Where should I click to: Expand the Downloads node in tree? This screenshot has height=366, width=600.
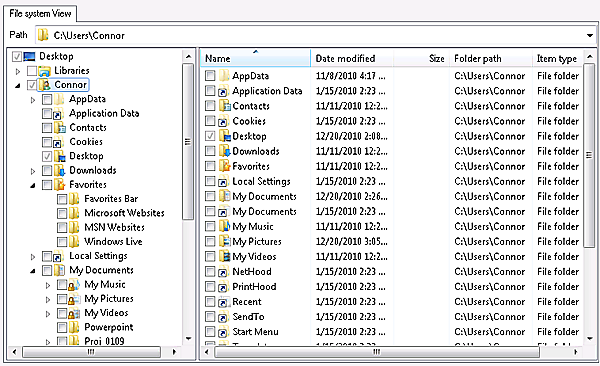pos(33,171)
